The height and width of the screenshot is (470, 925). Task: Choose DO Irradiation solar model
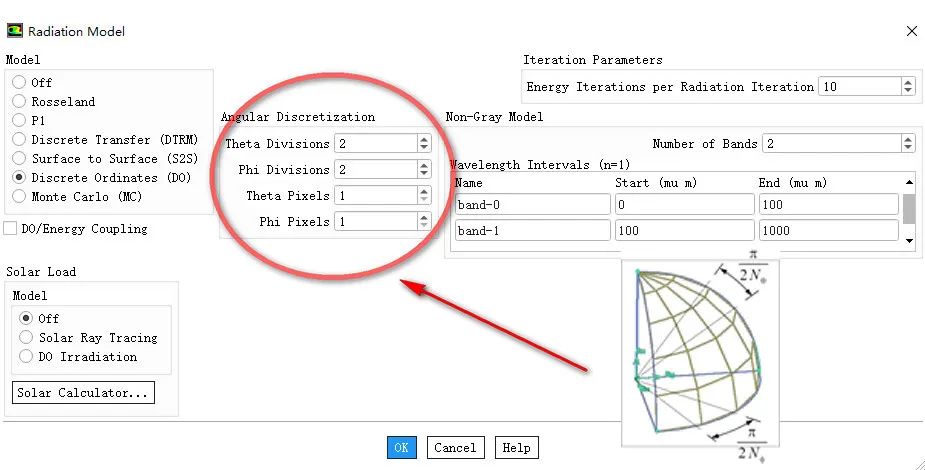(27, 357)
